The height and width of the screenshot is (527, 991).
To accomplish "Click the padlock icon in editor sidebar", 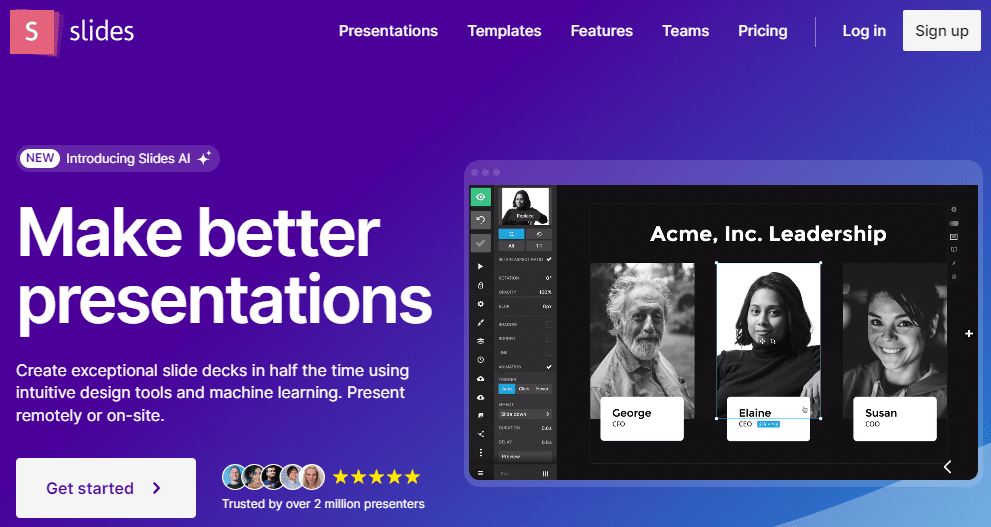I will (480, 286).
